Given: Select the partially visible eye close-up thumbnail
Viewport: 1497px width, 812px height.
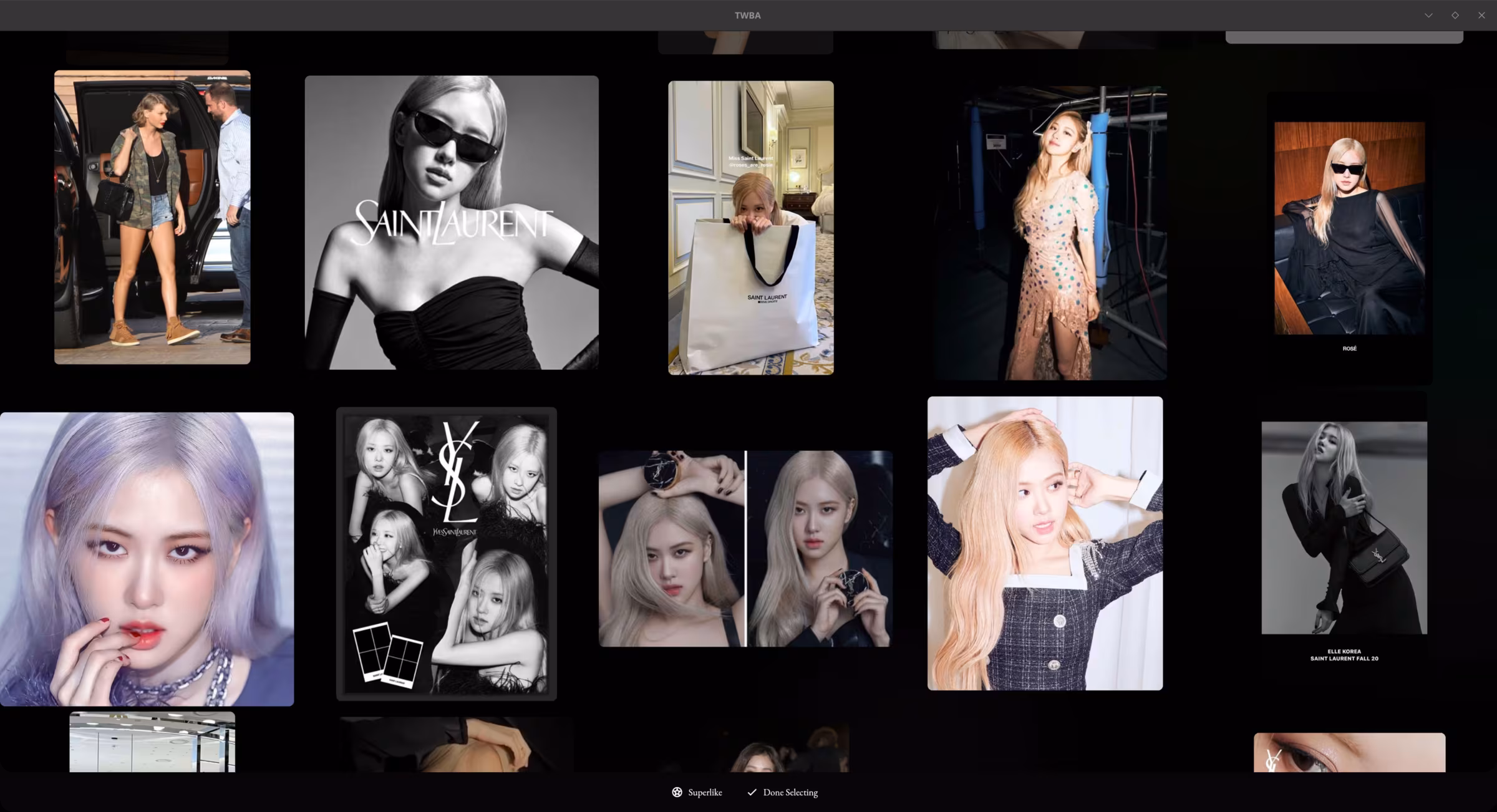Looking at the screenshot, I should 1350,753.
